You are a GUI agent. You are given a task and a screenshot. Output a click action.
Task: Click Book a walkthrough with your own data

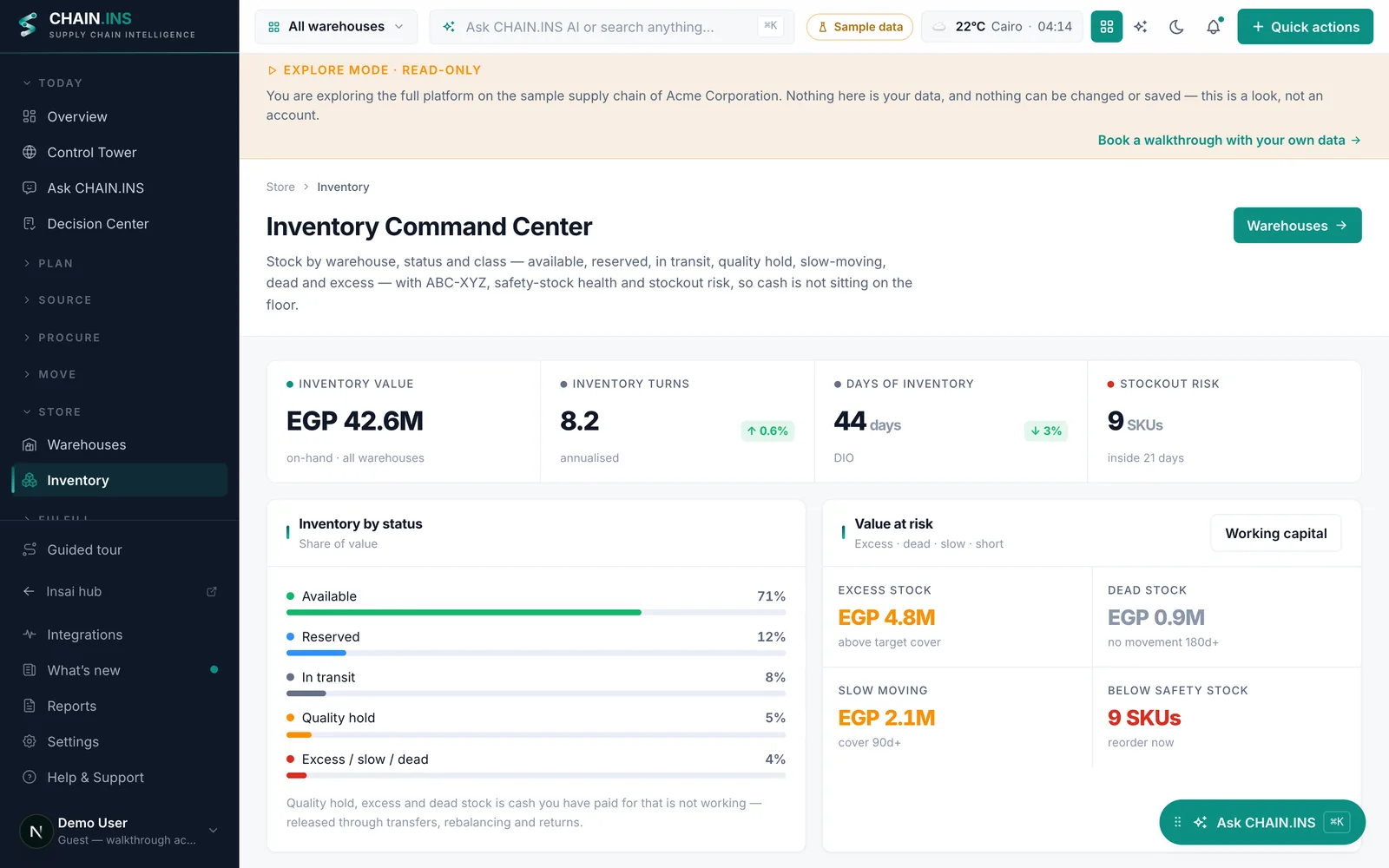[x=1229, y=140]
